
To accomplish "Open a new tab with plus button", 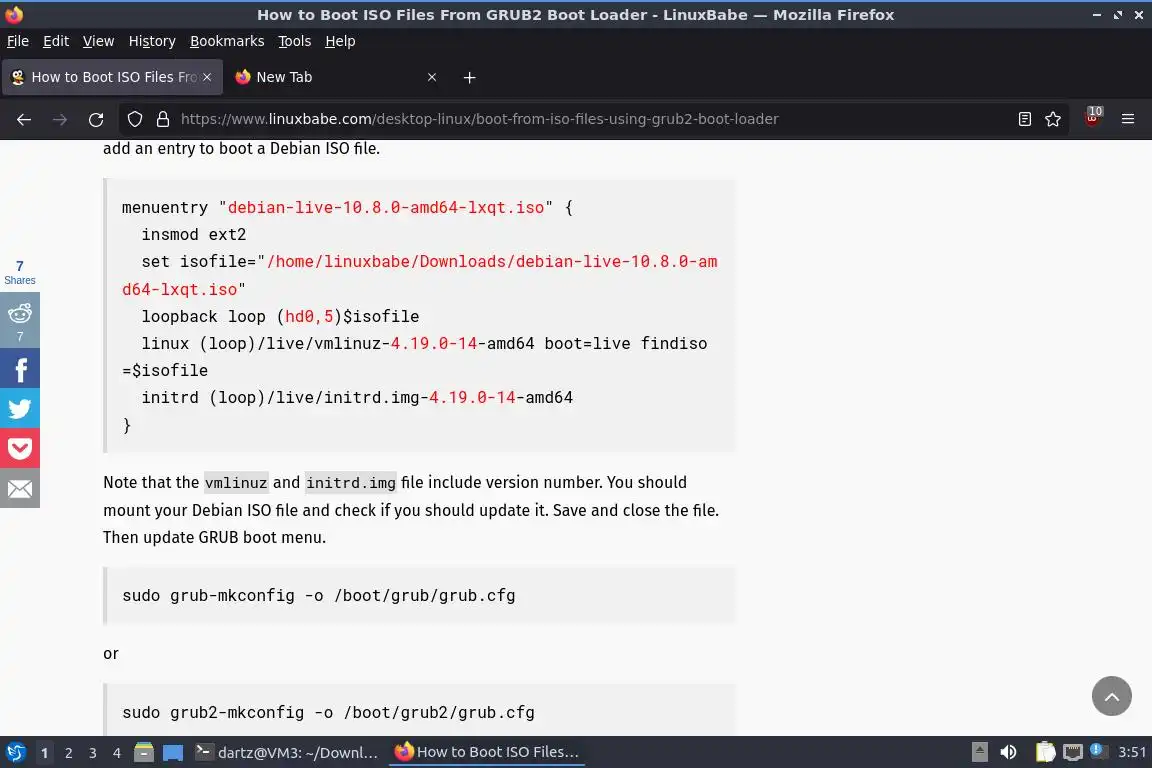I will [x=469, y=77].
